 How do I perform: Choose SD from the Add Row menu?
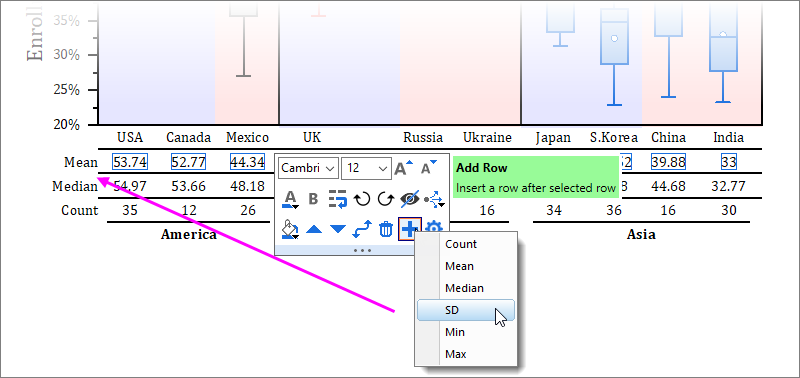pos(466,310)
